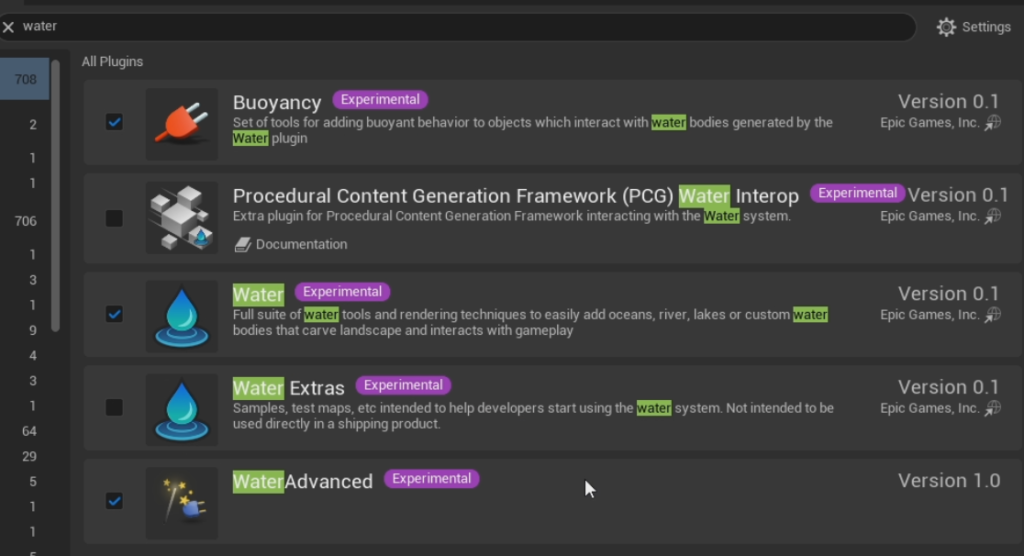1024x556 pixels.
Task: Click the Water Extras droplet icon
Action: 182,410
